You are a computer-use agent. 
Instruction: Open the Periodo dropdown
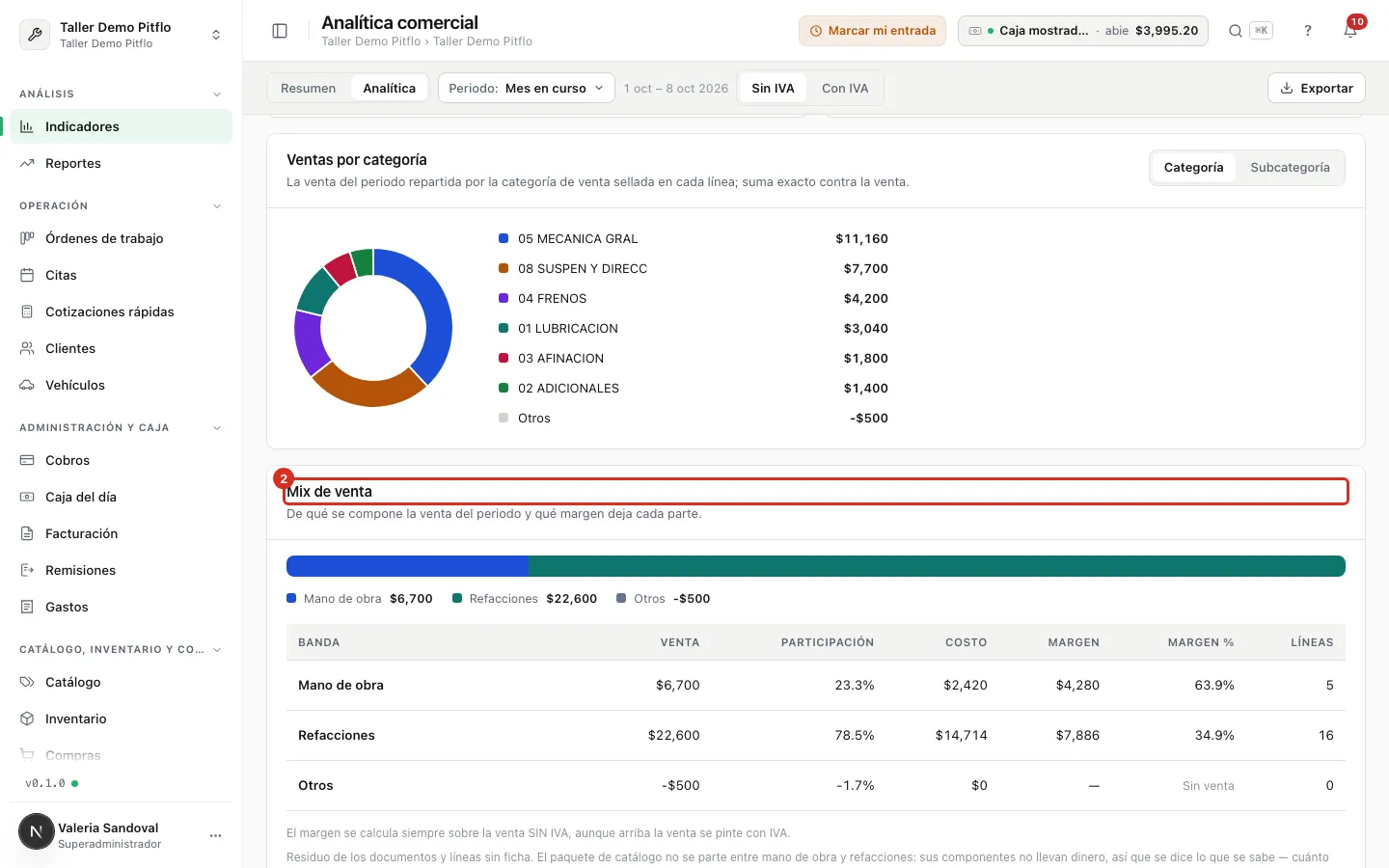click(x=526, y=88)
